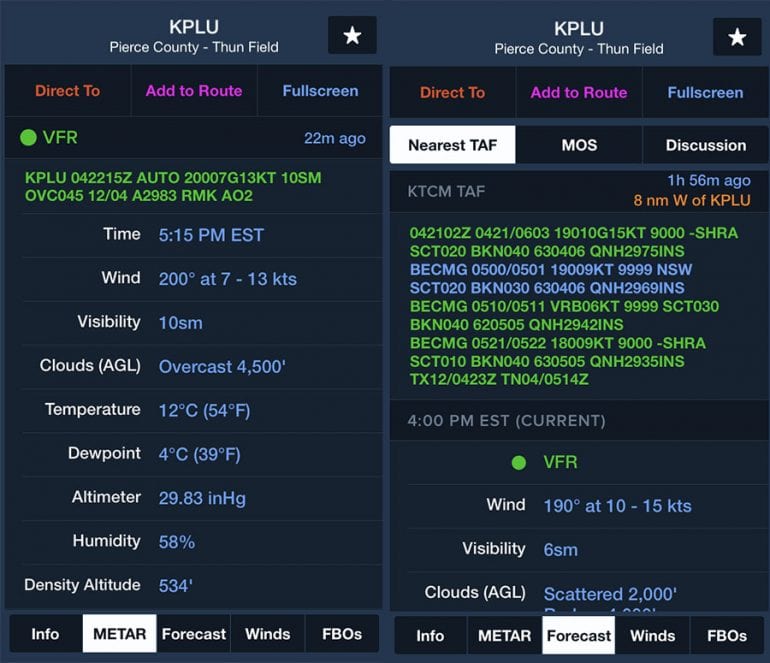
Task: Select Add to Route in the Forecast panel
Action: click(x=579, y=92)
